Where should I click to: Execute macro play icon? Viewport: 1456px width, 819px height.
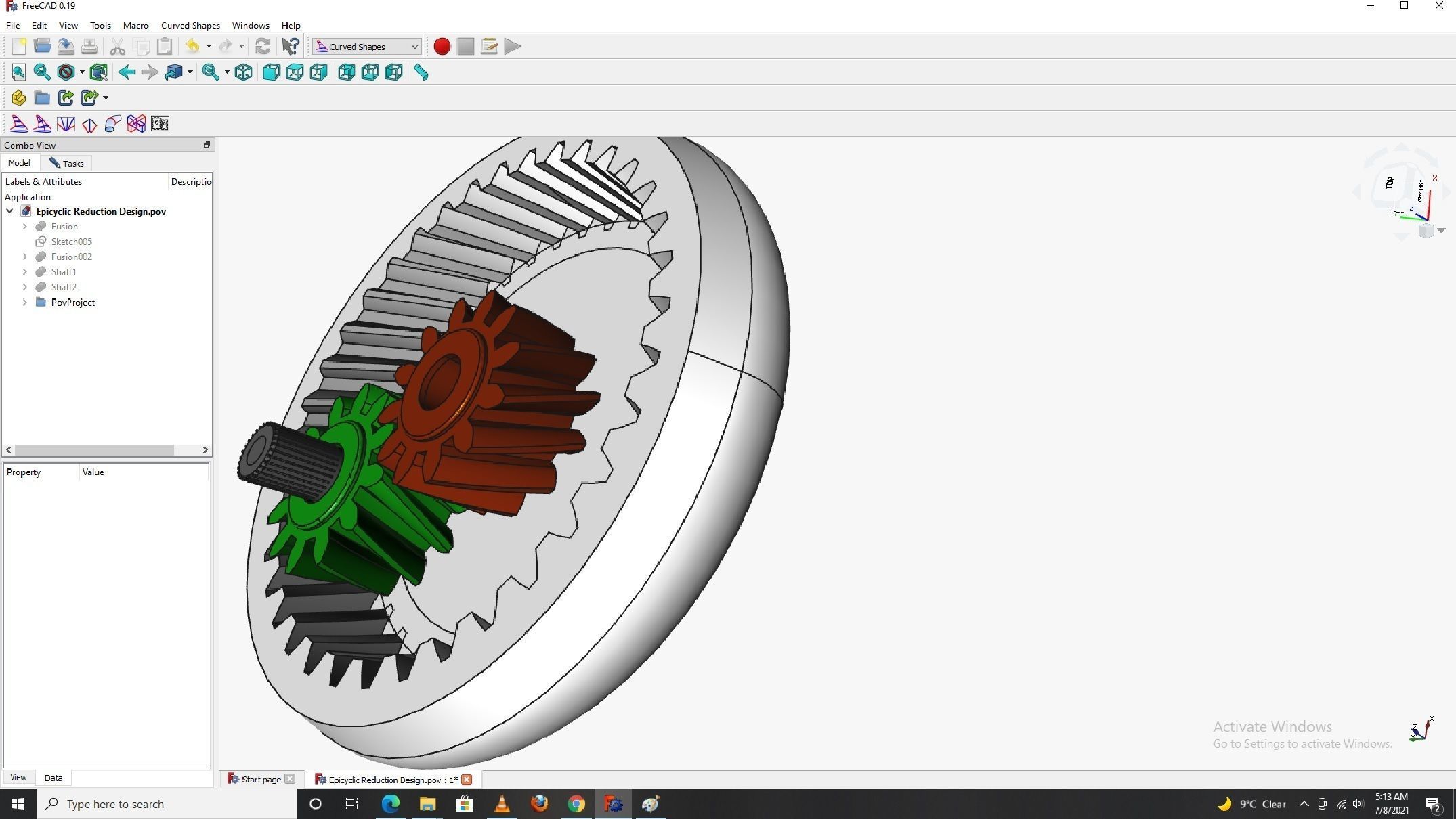click(x=513, y=46)
